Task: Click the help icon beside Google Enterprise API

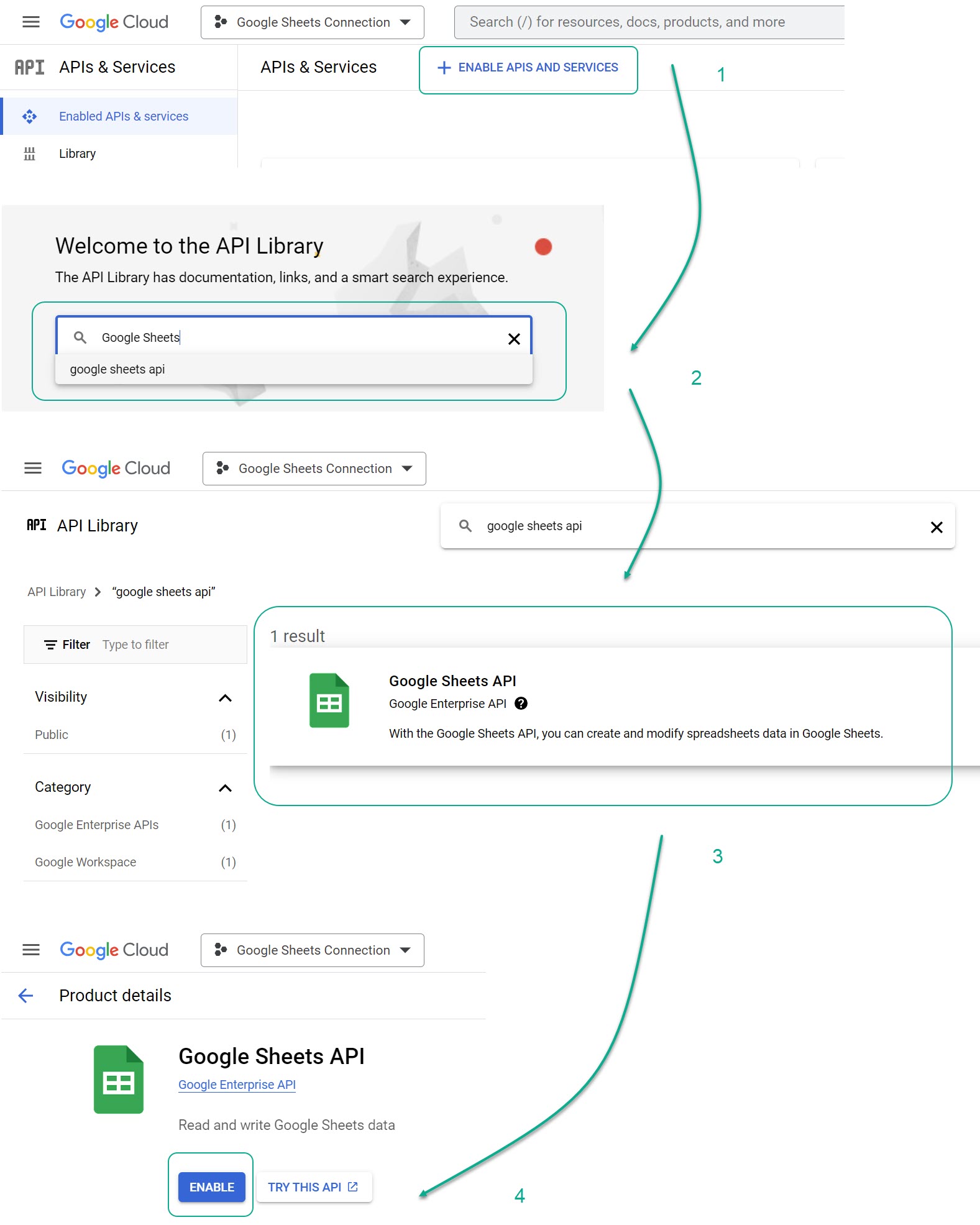Action: coord(521,704)
